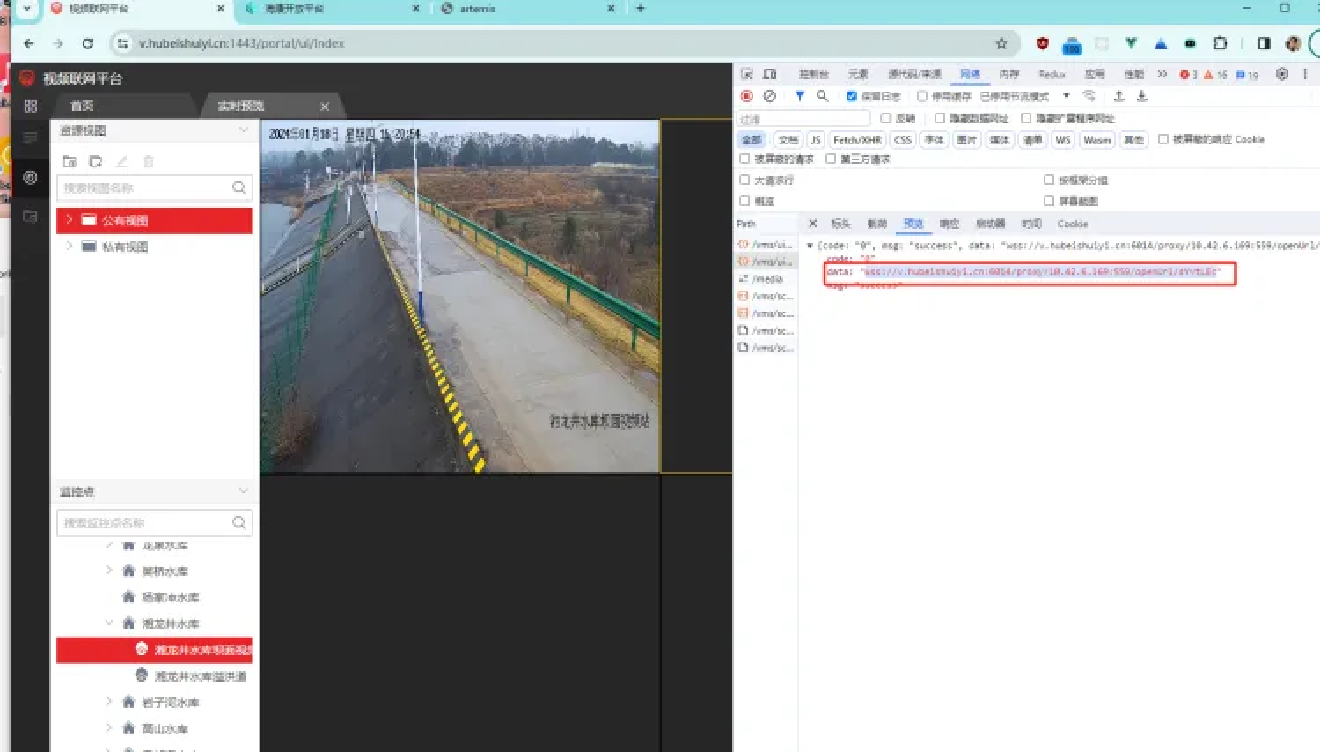This screenshot has height=752, width=1320.
Task: Click the red record network log icon
Action: tap(746, 96)
